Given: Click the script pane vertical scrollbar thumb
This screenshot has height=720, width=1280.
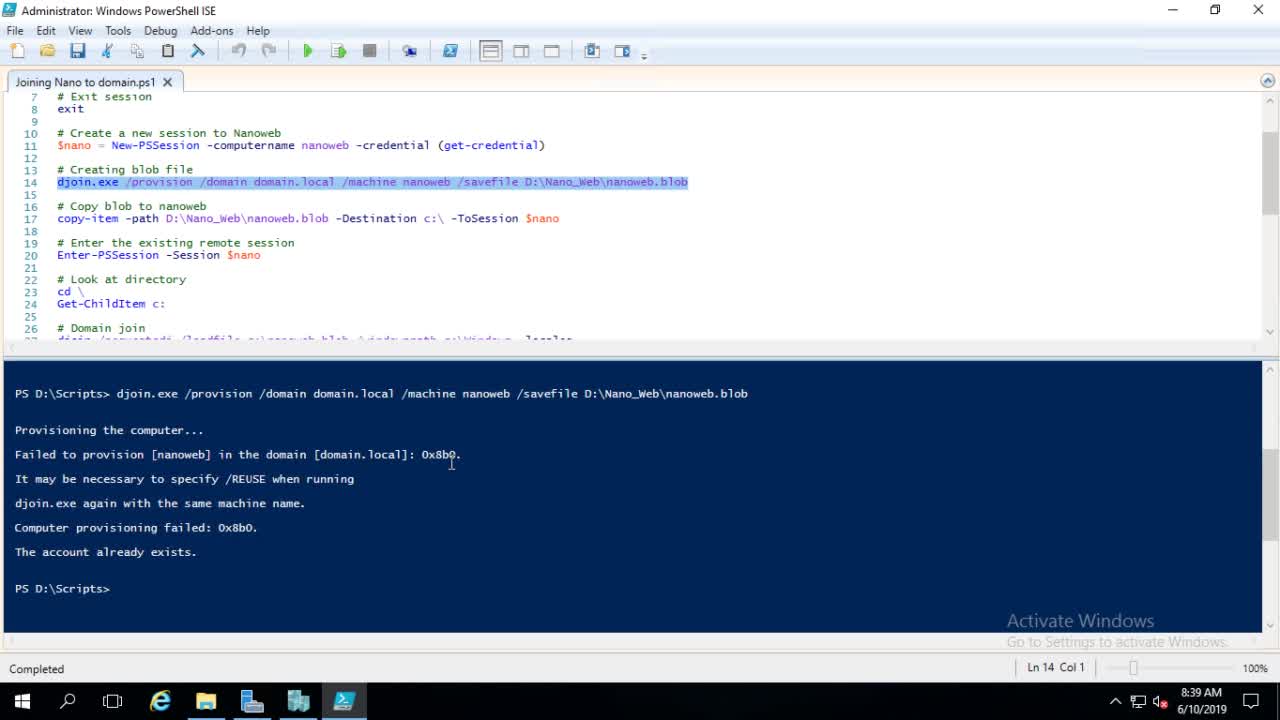Looking at the screenshot, I should click(x=1270, y=172).
